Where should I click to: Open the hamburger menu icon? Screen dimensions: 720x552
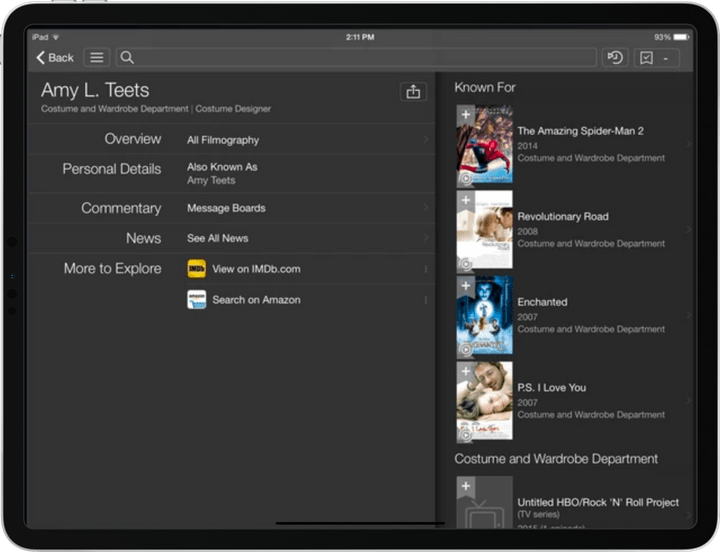coord(96,58)
